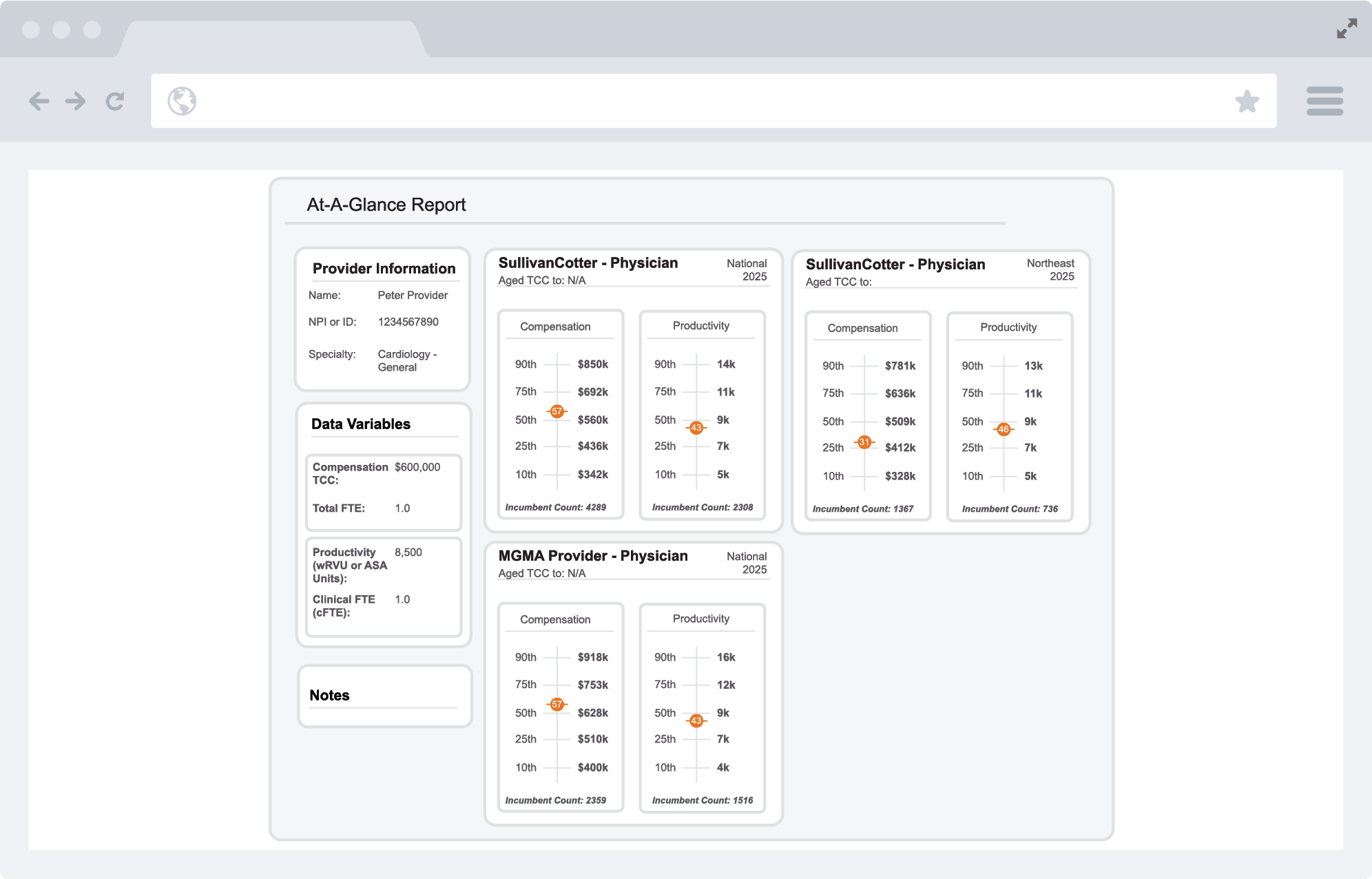Image resolution: width=1372 pixels, height=879 pixels.
Task: Click Incumbent Count: 2359
Action: (x=555, y=800)
